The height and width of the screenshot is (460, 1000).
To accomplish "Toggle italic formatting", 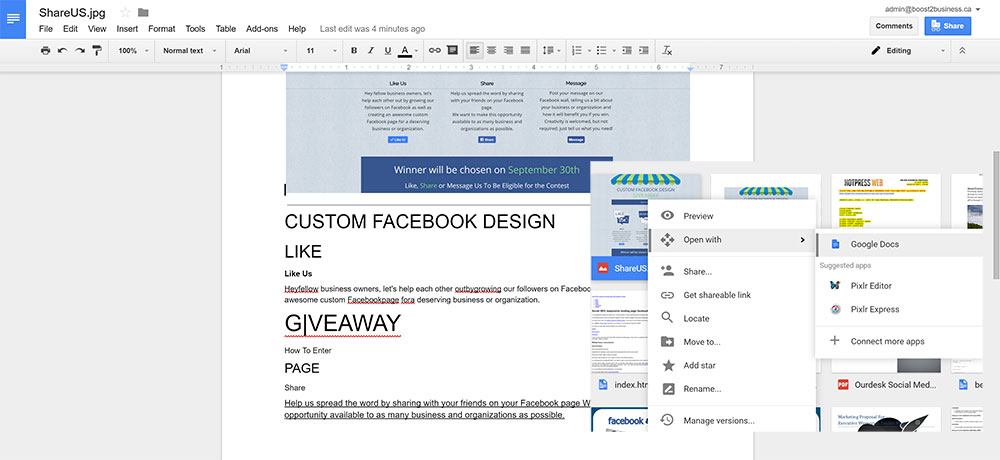I will (371, 50).
